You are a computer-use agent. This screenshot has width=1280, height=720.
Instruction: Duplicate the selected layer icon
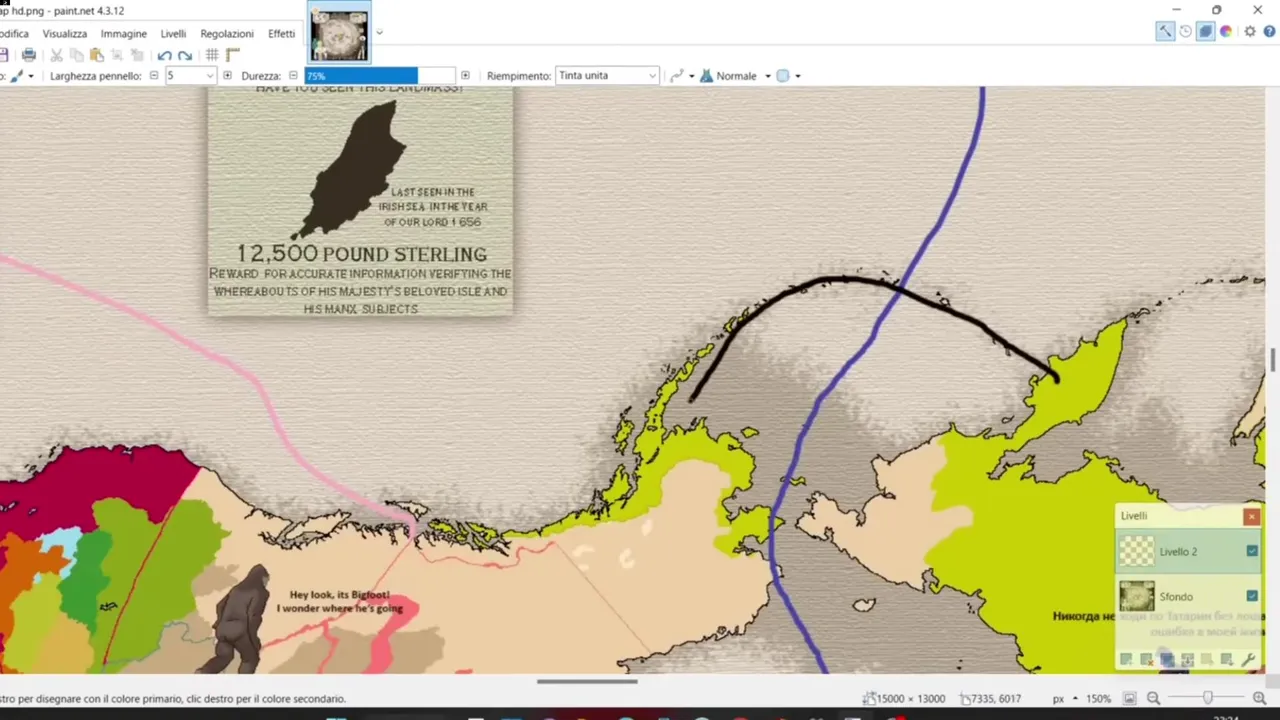(x=1167, y=660)
